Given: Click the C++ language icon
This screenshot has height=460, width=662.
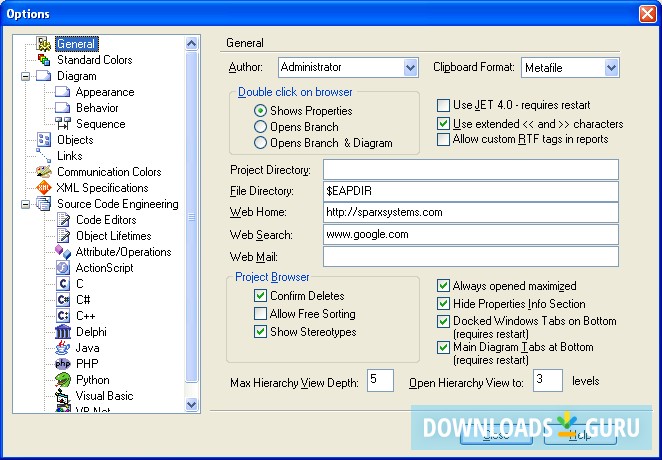Looking at the screenshot, I should [63, 316].
